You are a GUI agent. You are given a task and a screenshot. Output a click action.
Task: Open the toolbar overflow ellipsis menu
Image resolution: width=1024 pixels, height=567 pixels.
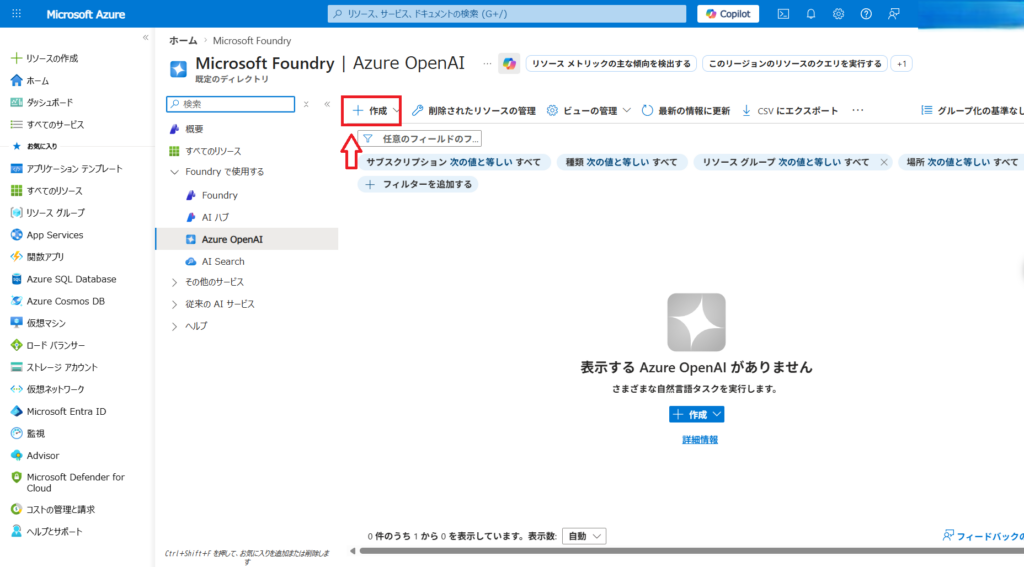(857, 110)
